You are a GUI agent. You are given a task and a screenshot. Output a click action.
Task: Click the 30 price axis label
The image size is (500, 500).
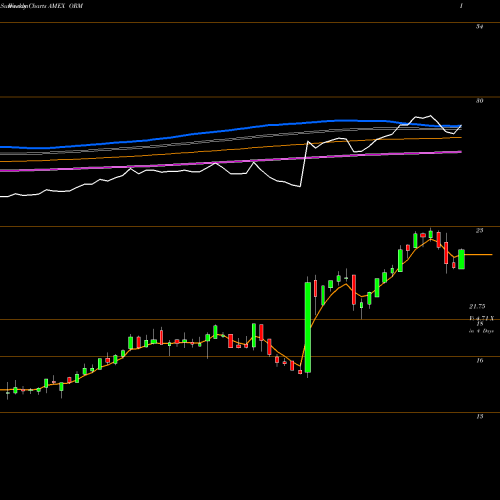click(479, 101)
